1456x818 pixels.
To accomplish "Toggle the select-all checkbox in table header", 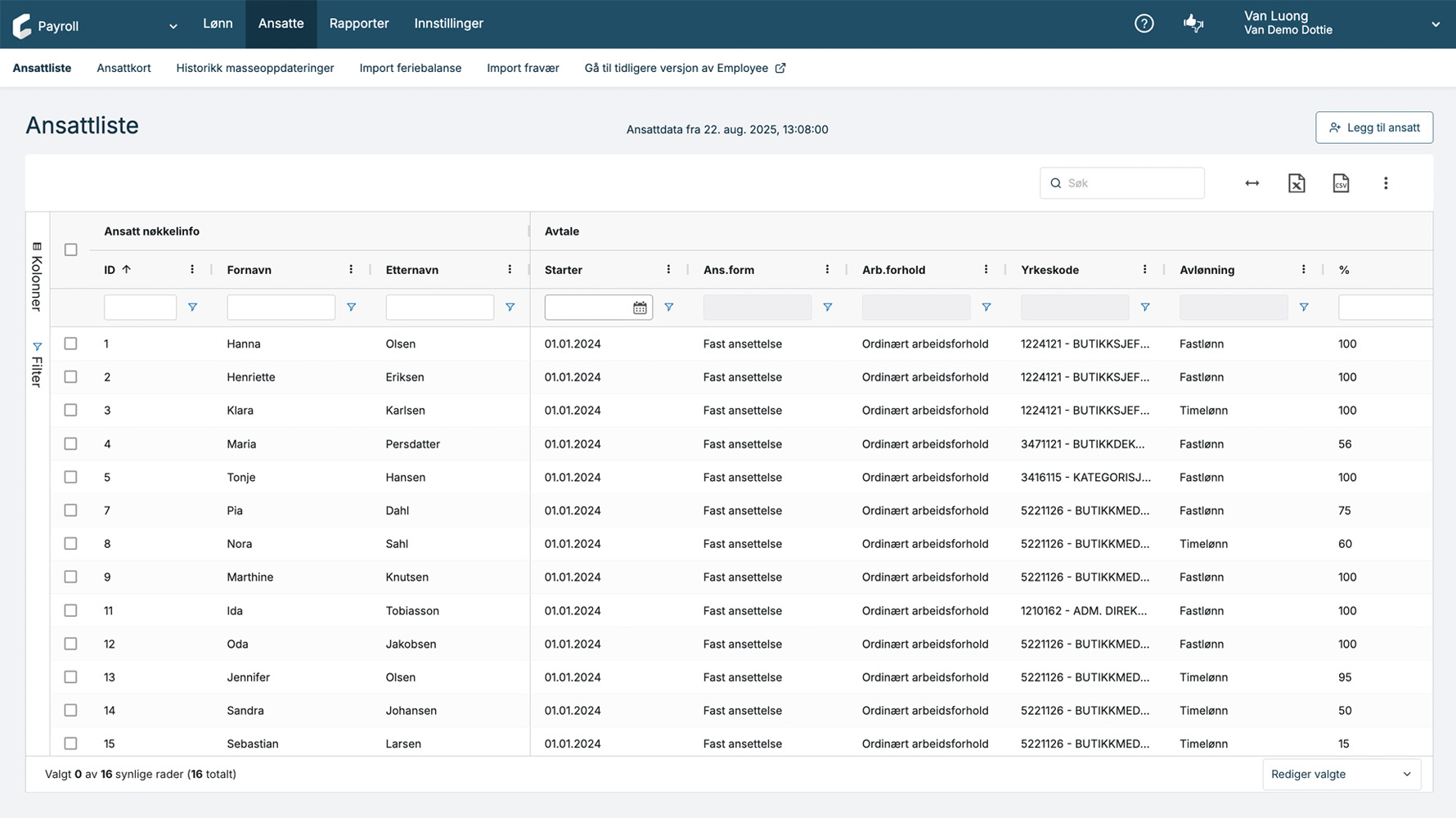I will [71, 249].
